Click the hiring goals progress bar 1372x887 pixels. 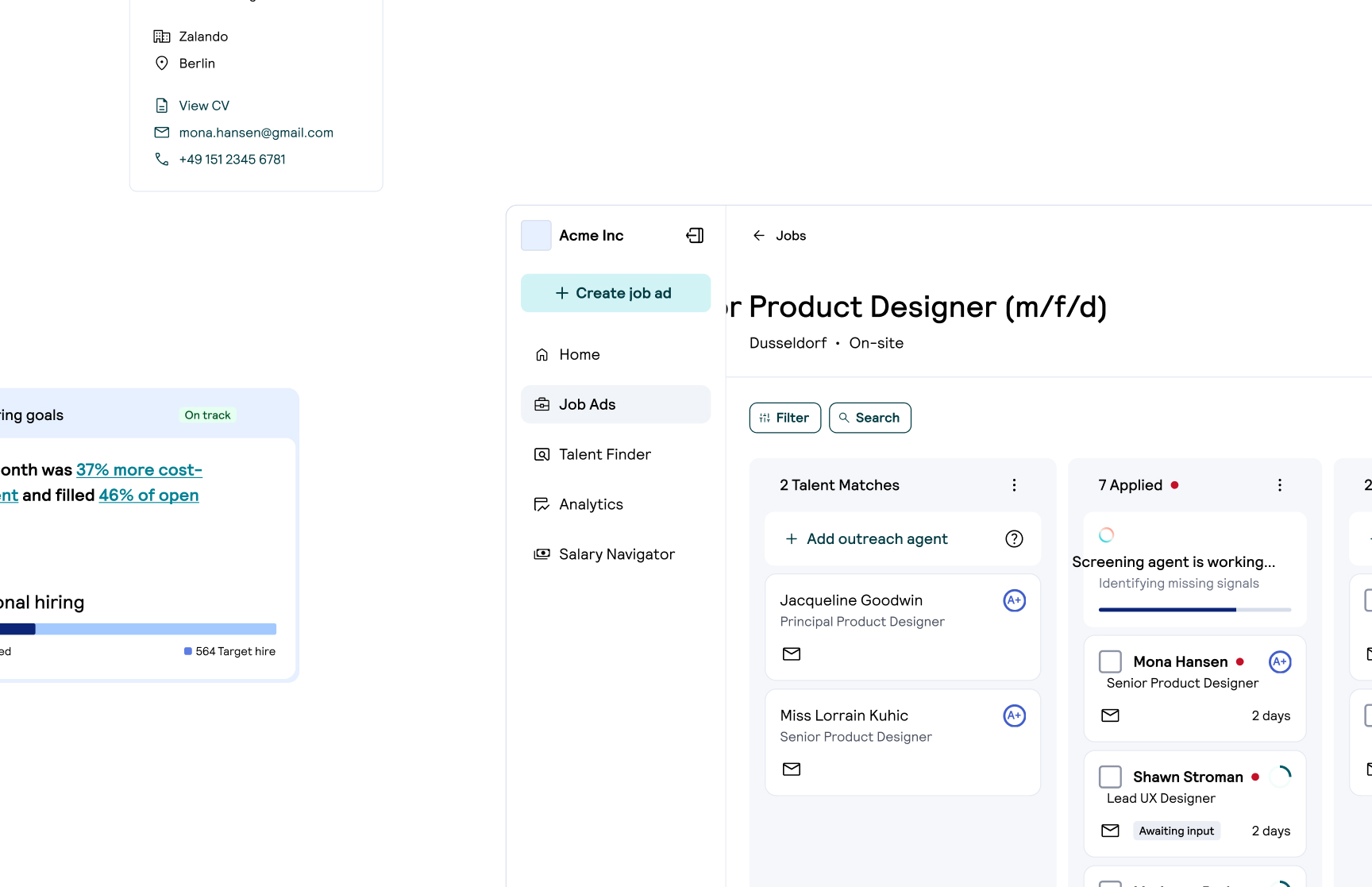(138, 629)
